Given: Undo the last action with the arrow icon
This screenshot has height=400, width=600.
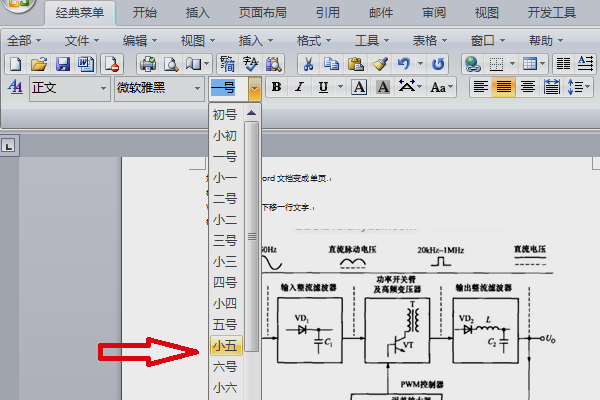Looking at the screenshot, I should pos(404,64).
